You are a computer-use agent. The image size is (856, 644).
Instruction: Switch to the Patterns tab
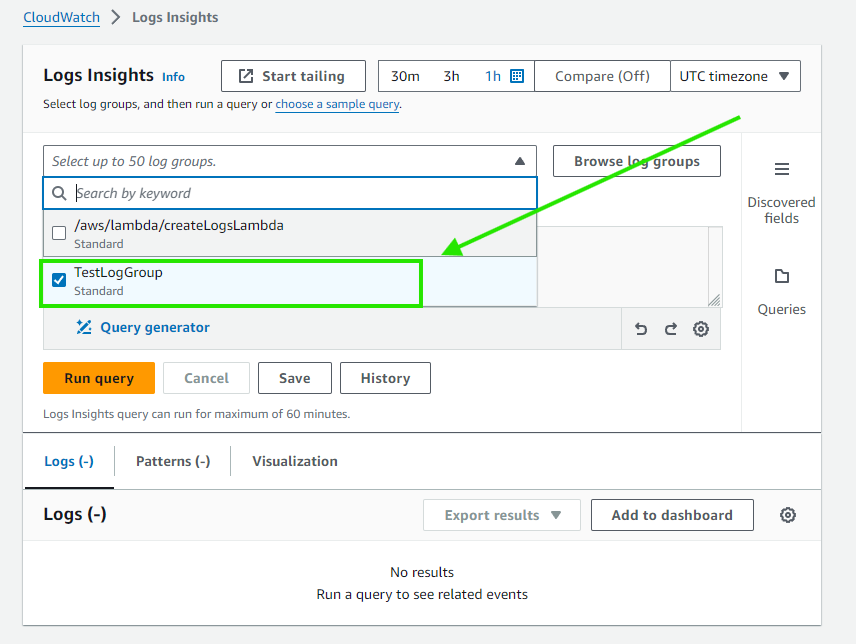click(x=172, y=461)
